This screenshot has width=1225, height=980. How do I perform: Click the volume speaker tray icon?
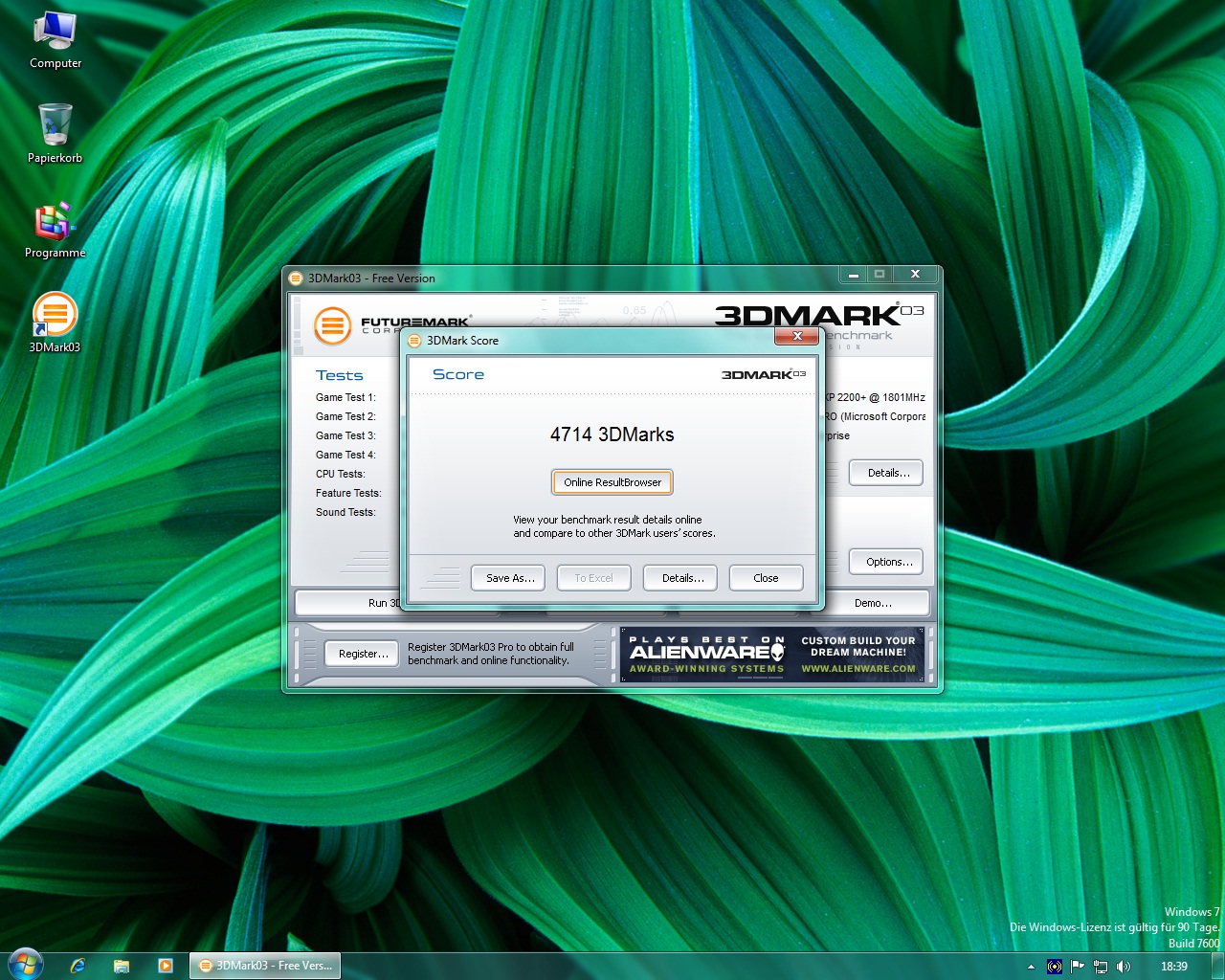click(1124, 967)
